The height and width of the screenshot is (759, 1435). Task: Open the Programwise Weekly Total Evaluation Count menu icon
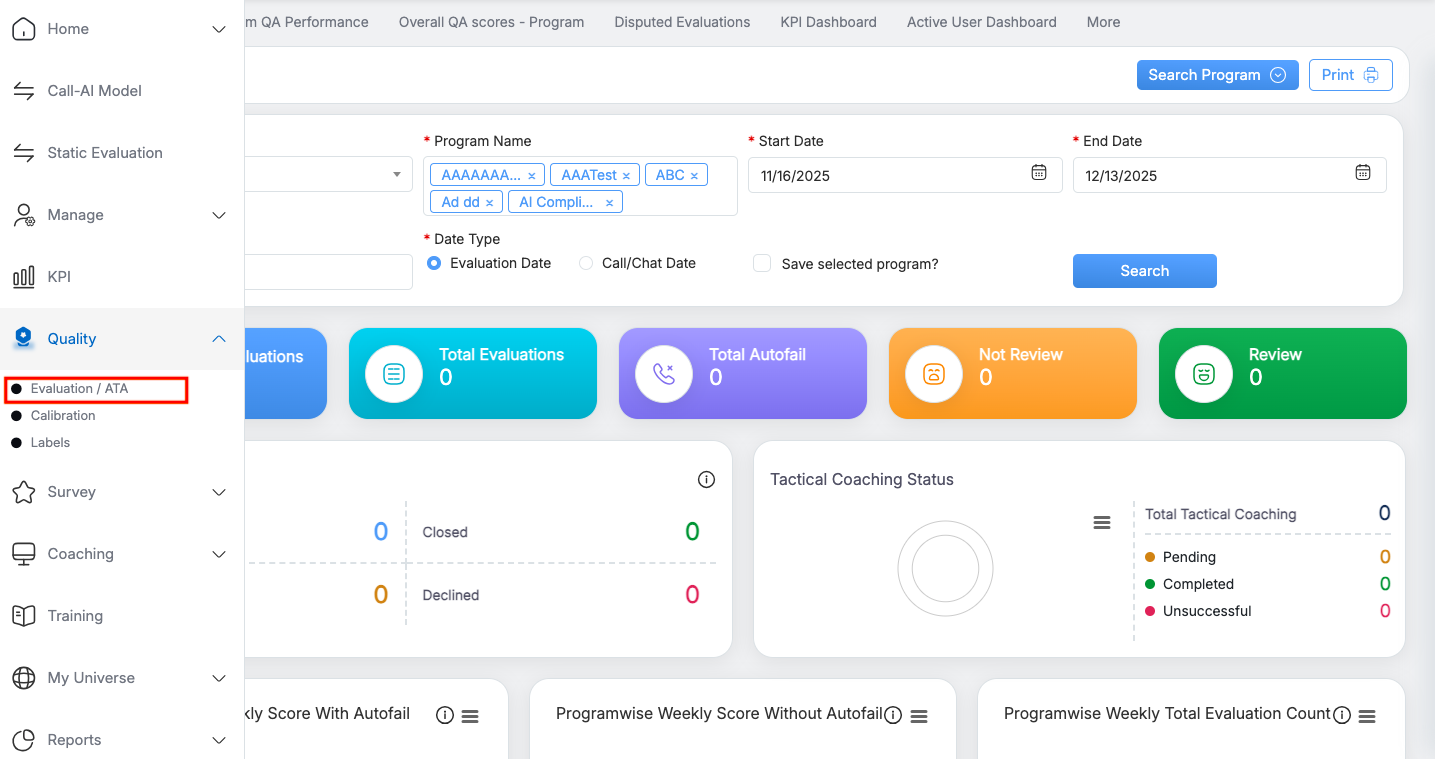tap(1368, 716)
